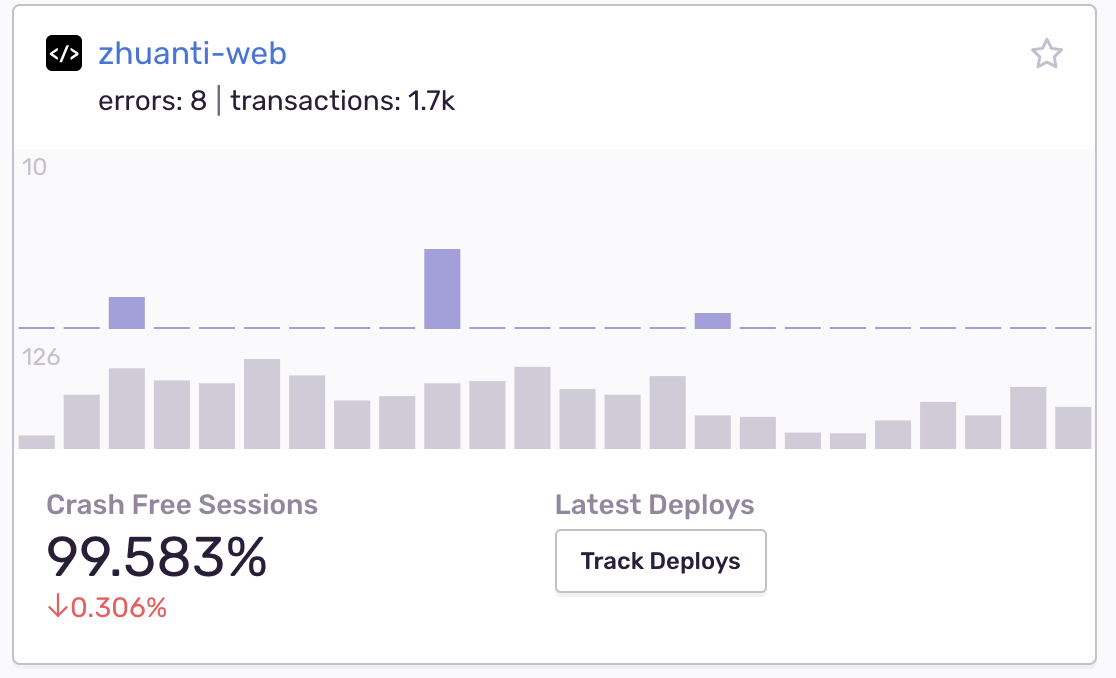Viewport: 1116px width, 678px height.
Task: Click the rightmost raised purple error bar
Action: (712, 321)
